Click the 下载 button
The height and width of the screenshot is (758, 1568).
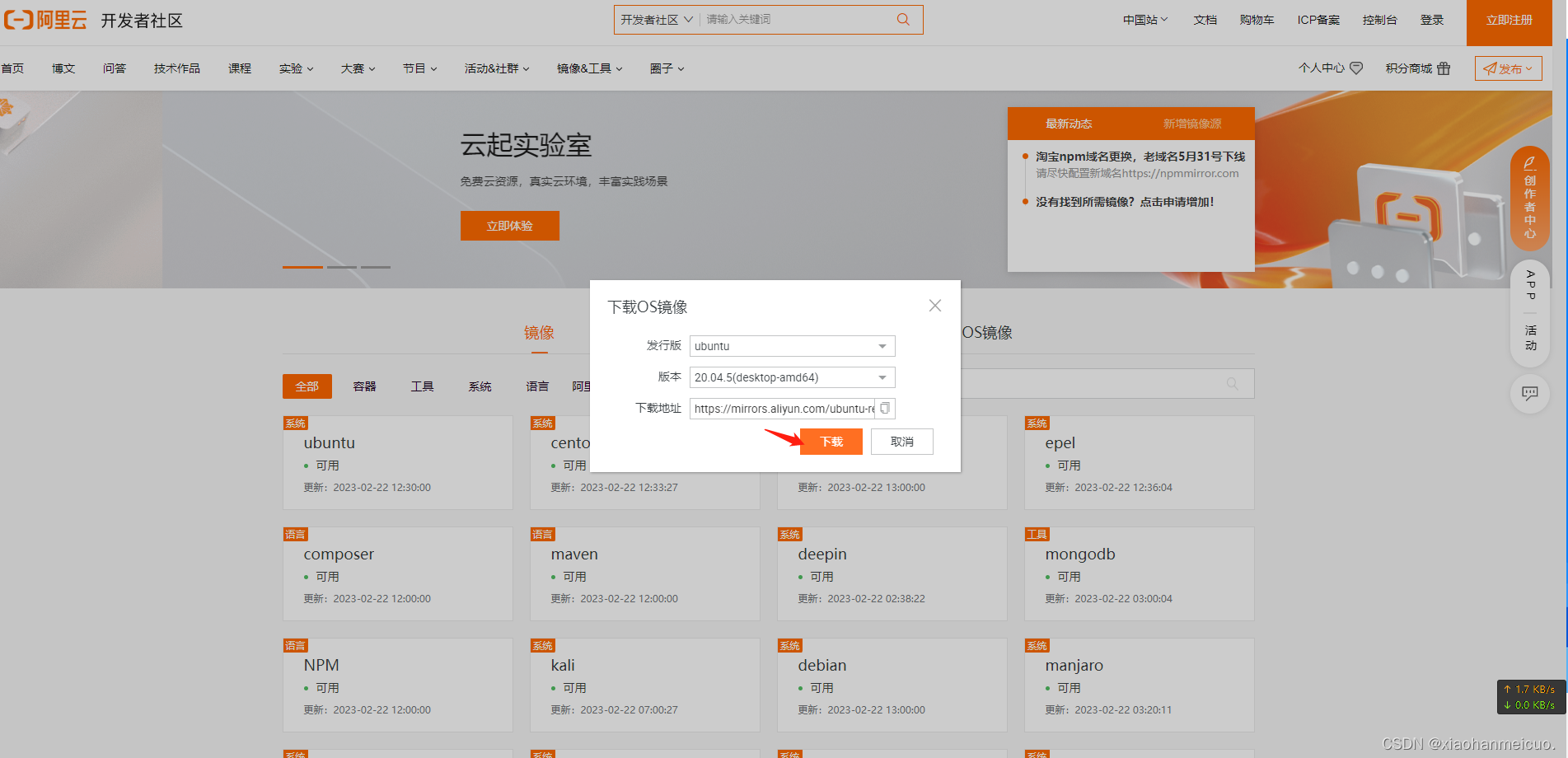pos(831,442)
